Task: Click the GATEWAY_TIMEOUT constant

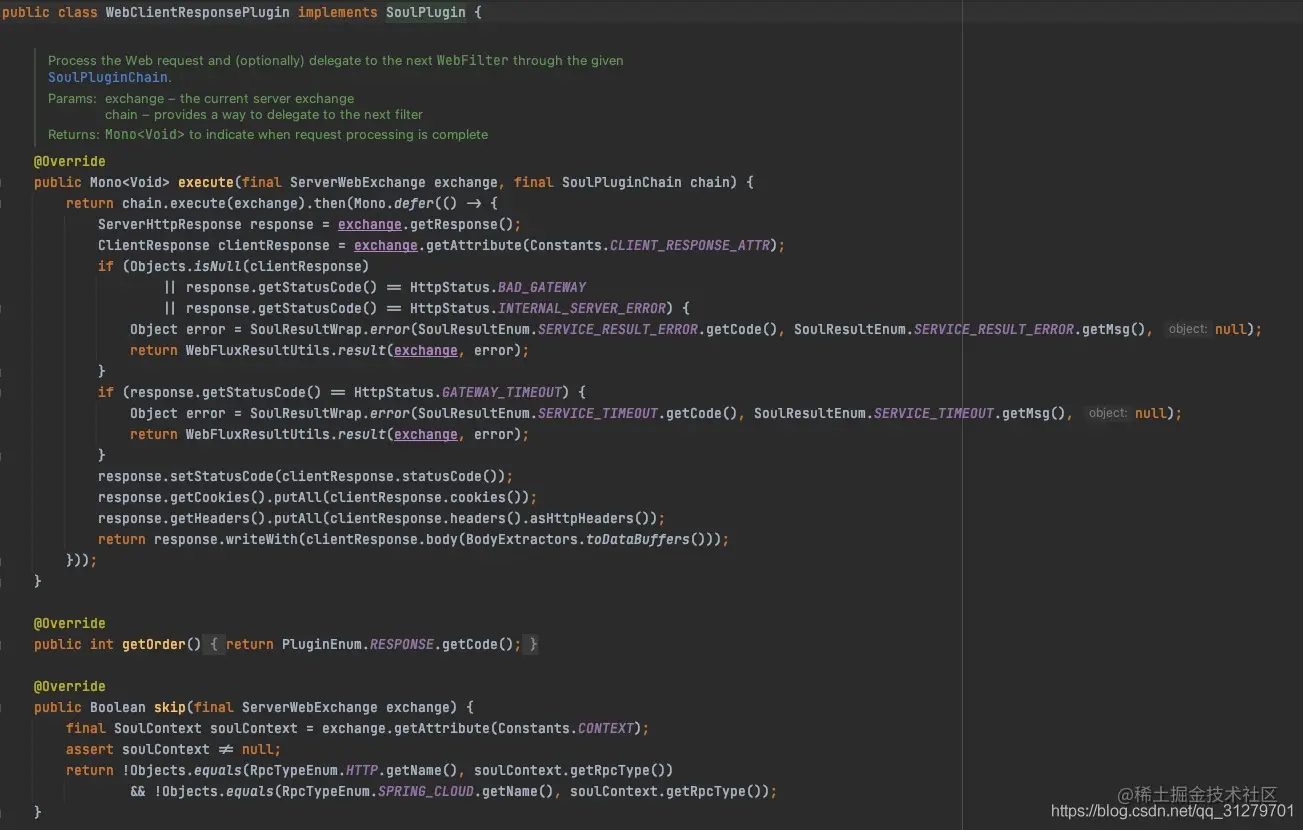Action: coord(502,392)
